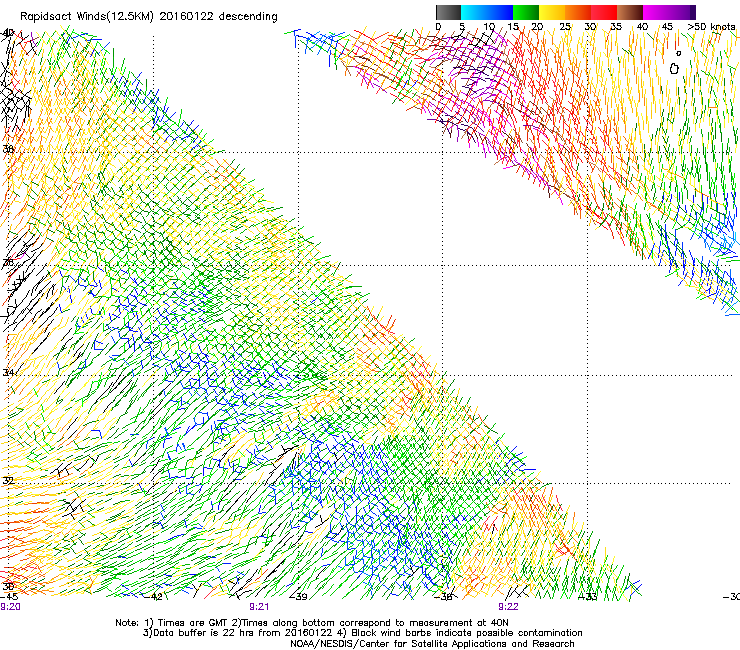Click the '34' latitude label
The width and height of the screenshot is (740, 650).
coord(8,372)
